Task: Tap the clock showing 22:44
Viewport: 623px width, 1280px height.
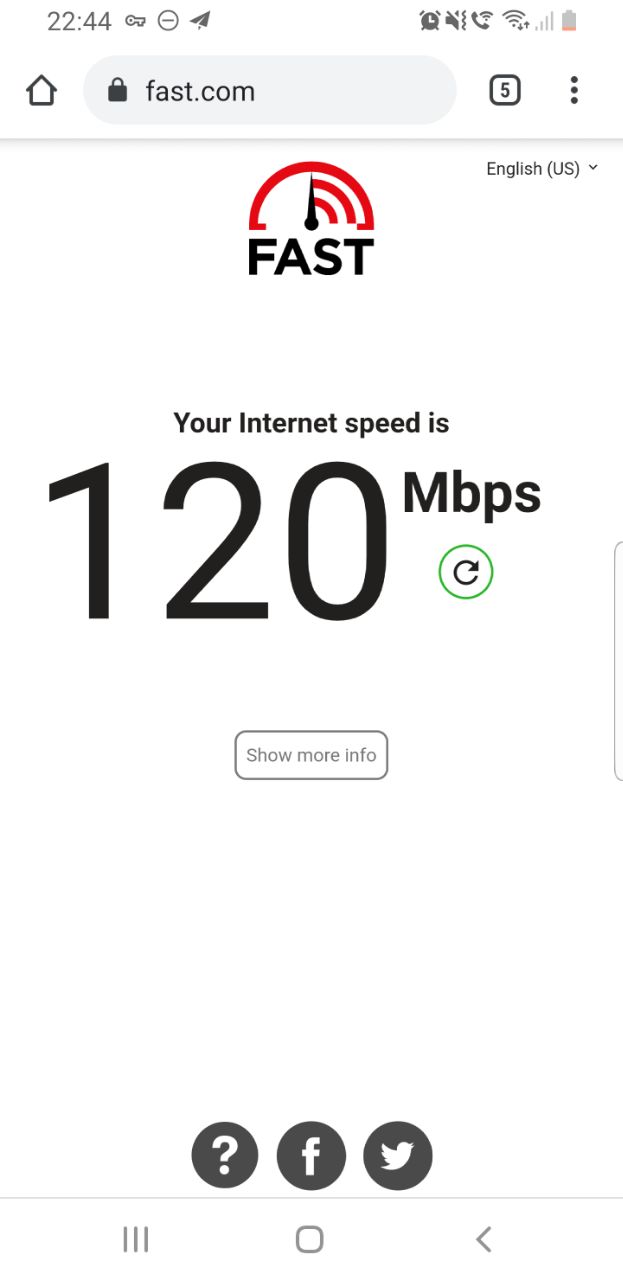Action: click(x=79, y=21)
